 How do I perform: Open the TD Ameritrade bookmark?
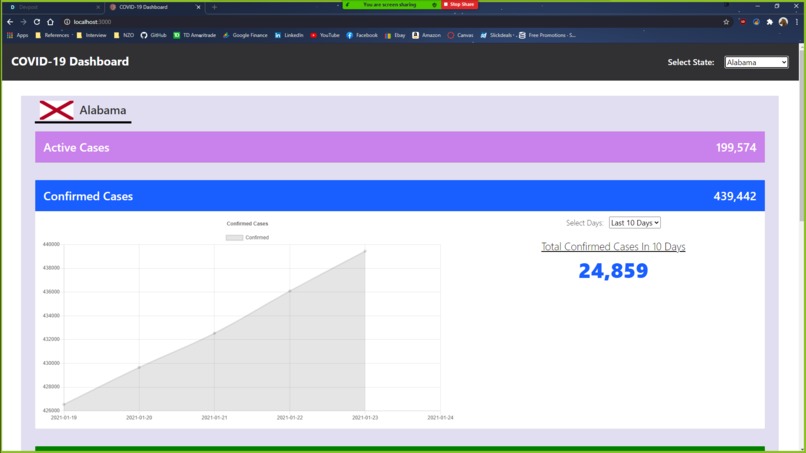click(194, 35)
